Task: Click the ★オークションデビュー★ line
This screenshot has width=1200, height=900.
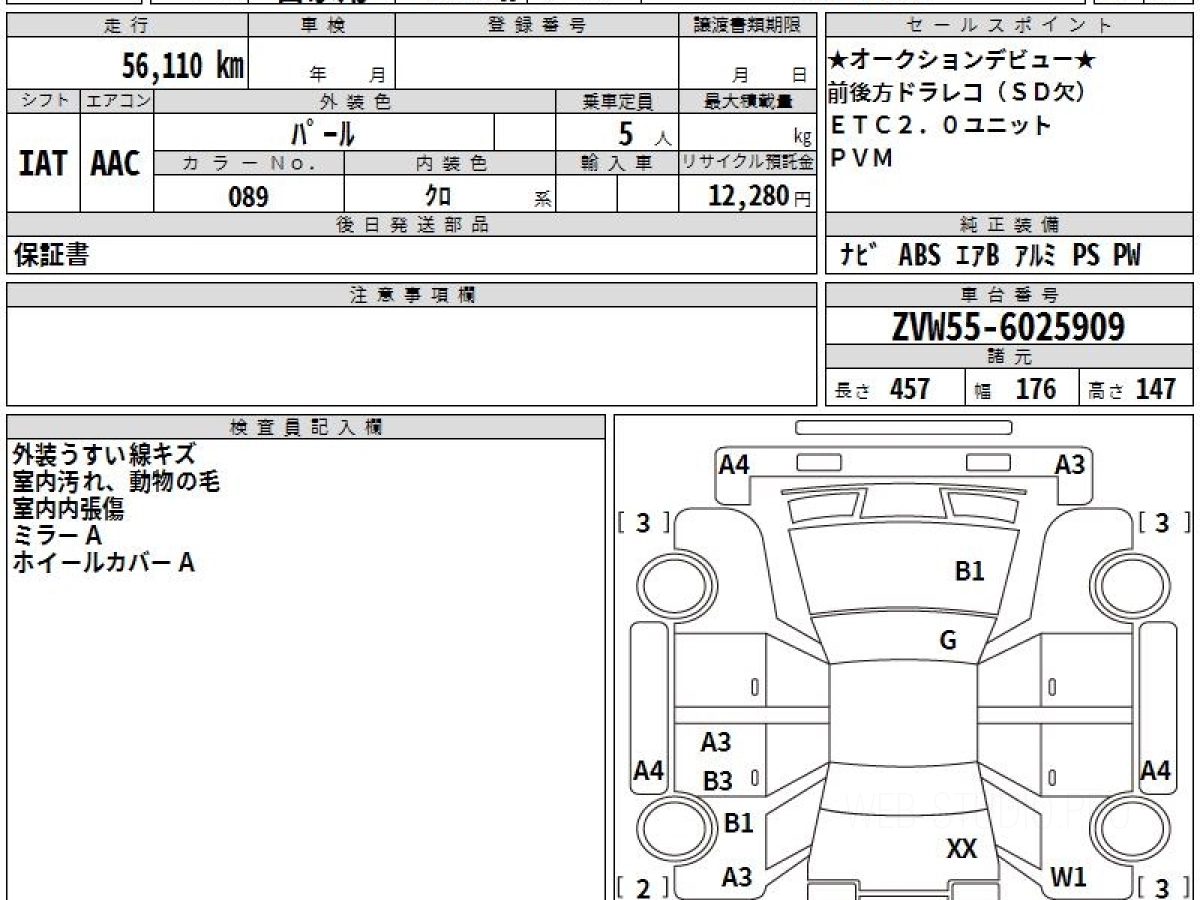Action: coord(962,61)
